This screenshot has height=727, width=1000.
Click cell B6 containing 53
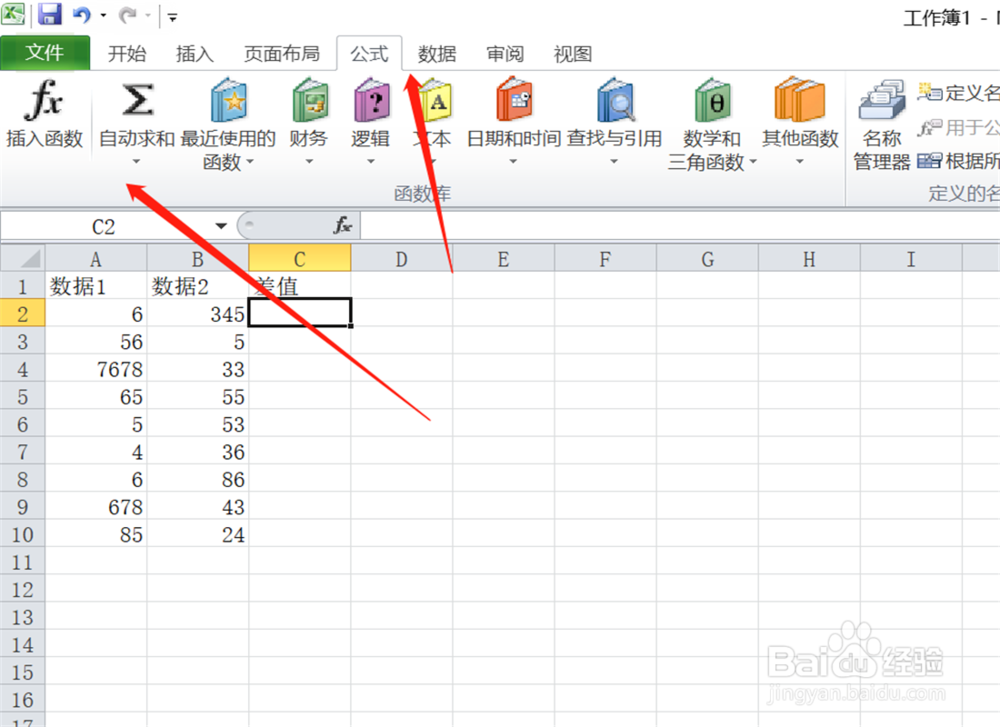coord(198,425)
